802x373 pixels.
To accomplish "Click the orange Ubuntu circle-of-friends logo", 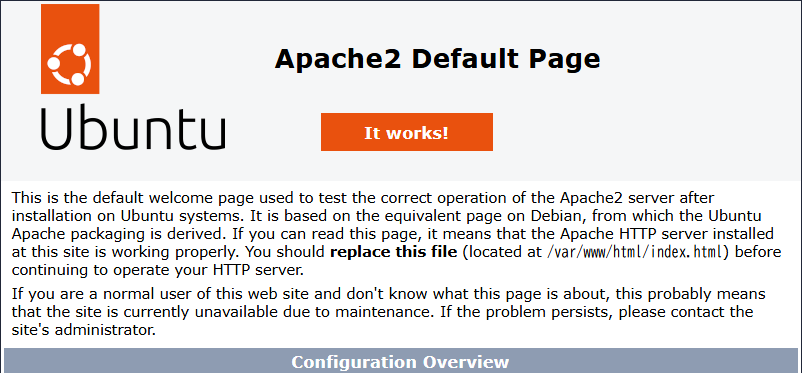I will coord(70,49).
